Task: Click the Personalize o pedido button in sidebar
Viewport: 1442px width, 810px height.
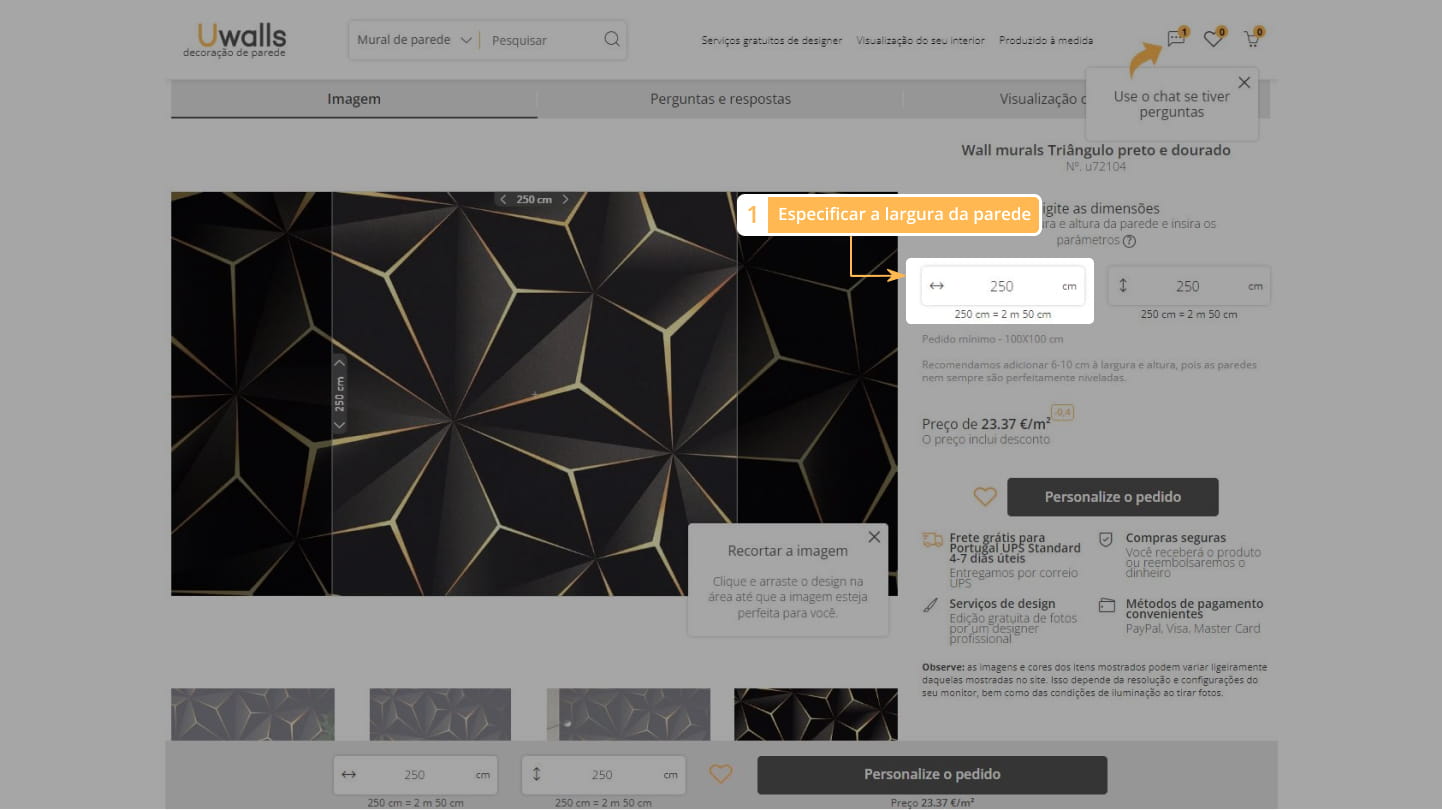Action: pos(1112,497)
